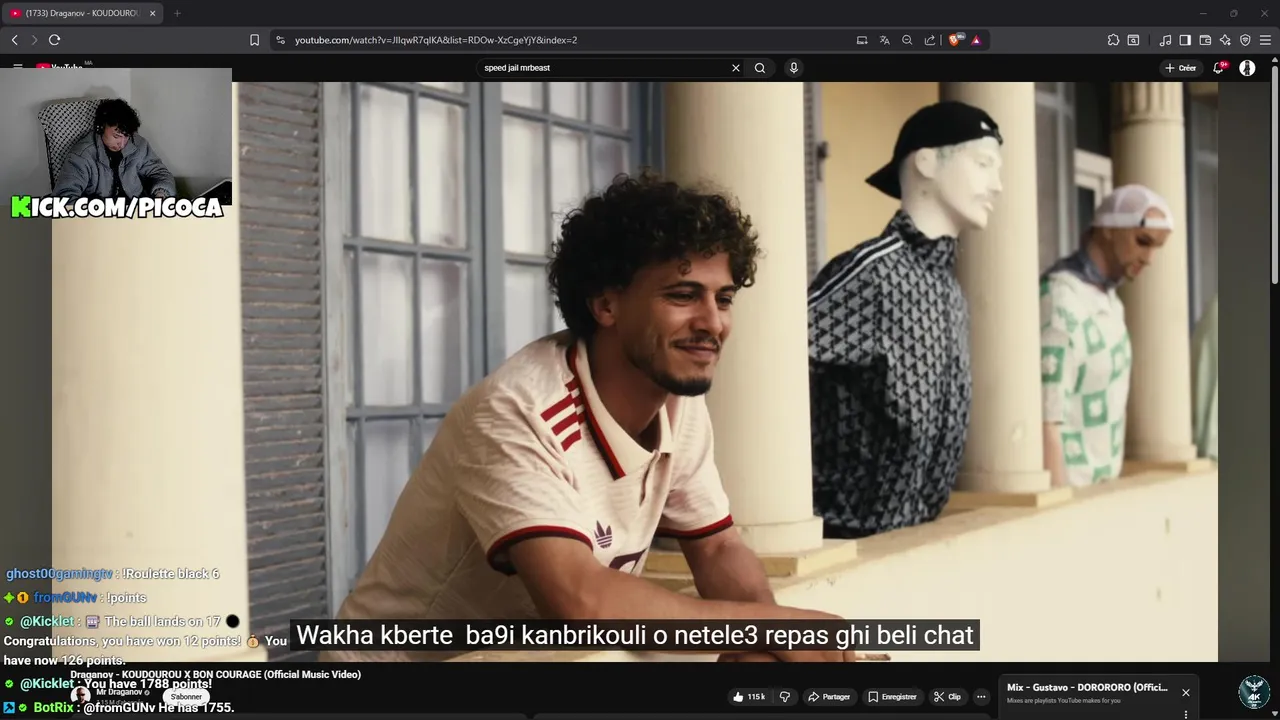Viewport: 1280px width, 720px height.
Task: Open YouTube notifications bell
Action: [1218, 68]
